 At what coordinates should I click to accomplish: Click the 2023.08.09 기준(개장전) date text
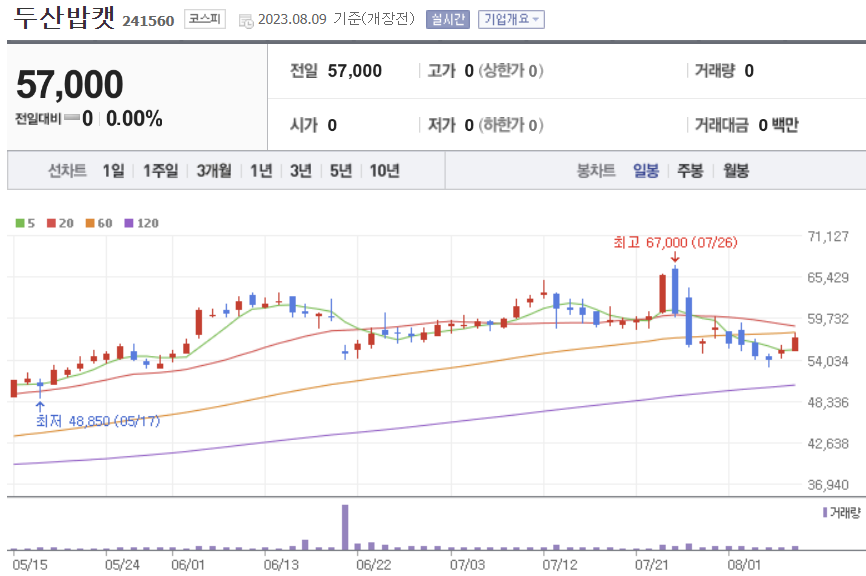click(x=336, y=19)
